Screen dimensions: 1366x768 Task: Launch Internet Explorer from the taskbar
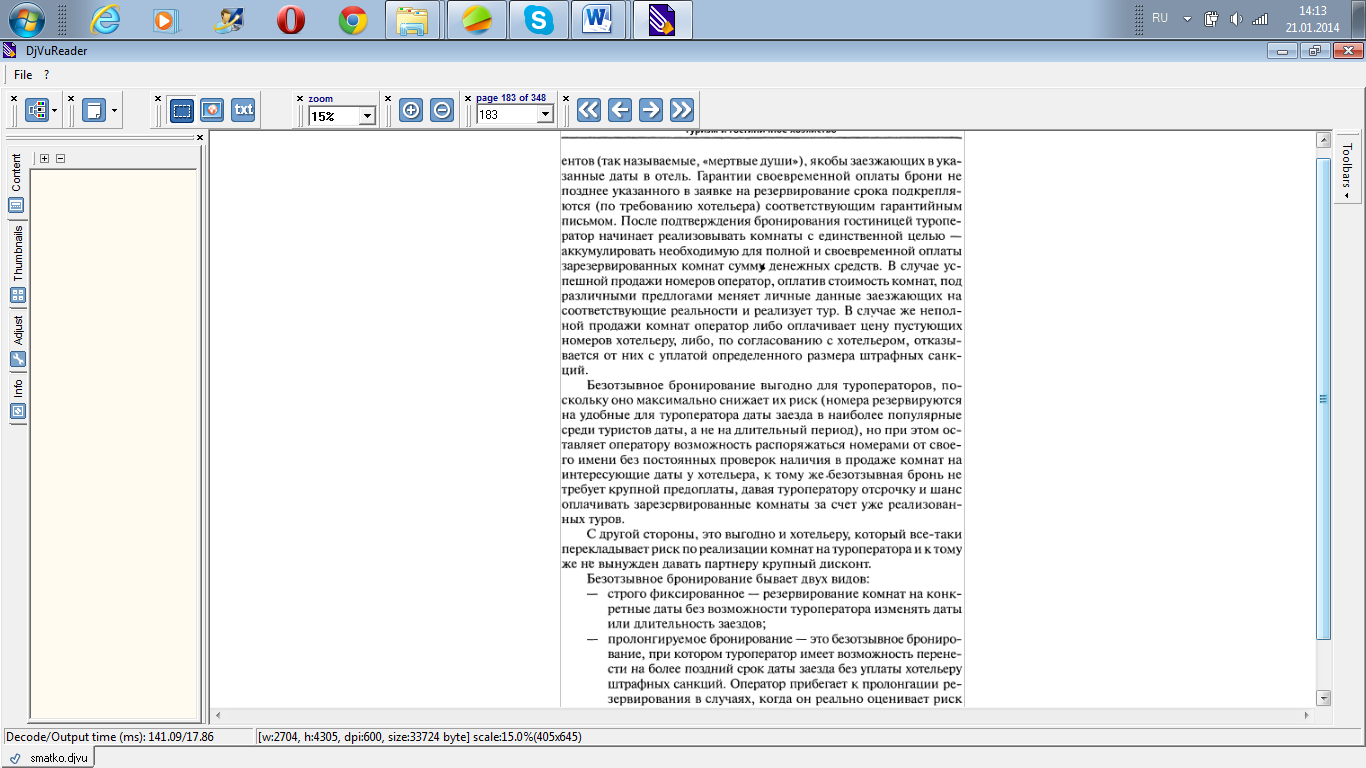(105, 19)
